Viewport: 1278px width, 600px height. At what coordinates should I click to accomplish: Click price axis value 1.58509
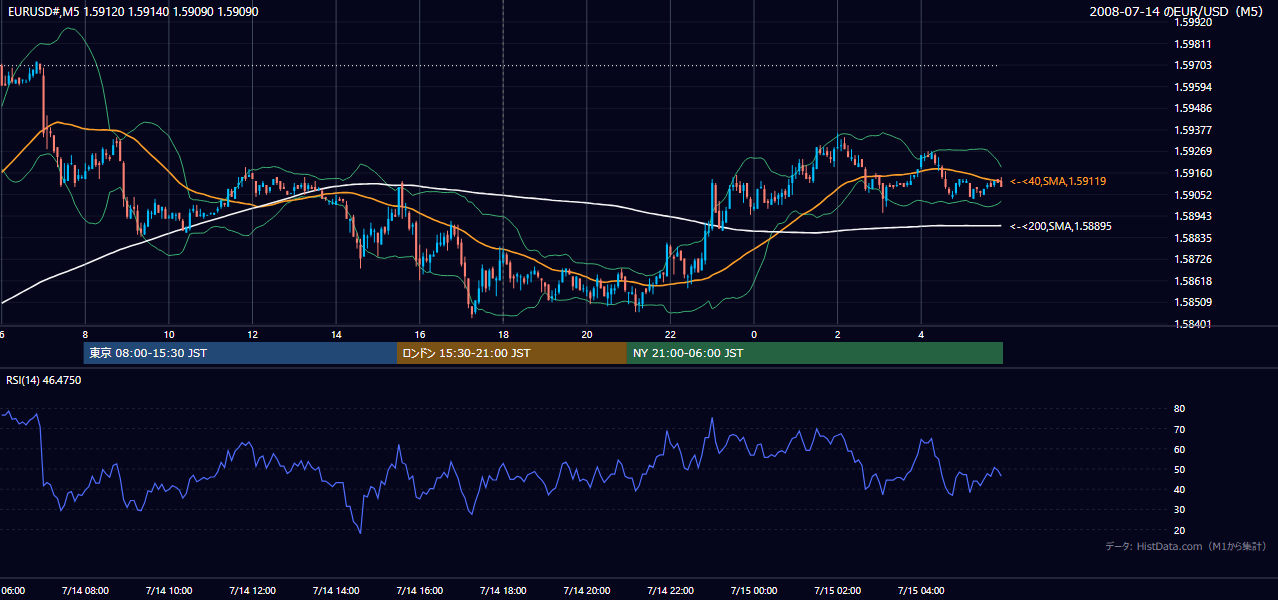(x=1193, y=302)
